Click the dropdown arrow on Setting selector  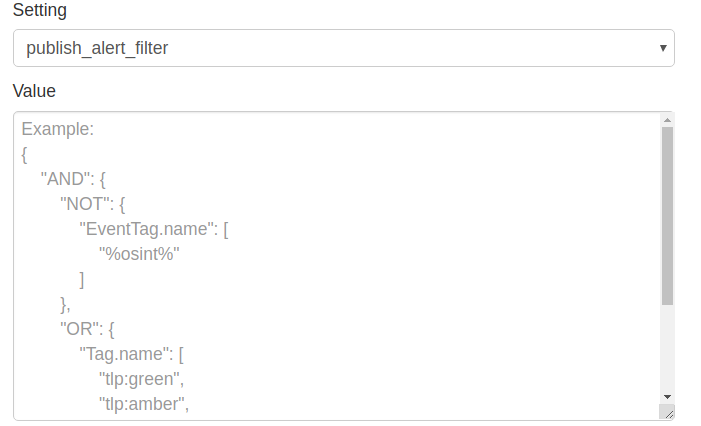663,48
